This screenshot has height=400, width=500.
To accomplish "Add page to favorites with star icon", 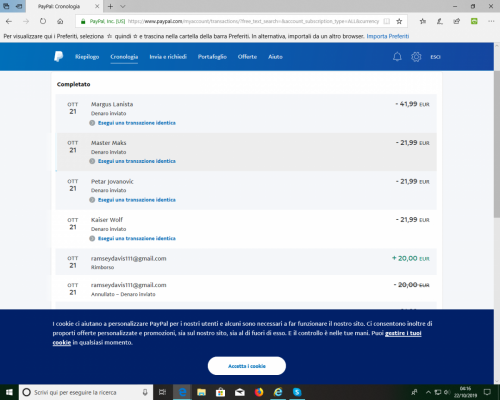I will click(x=399, y=21).
